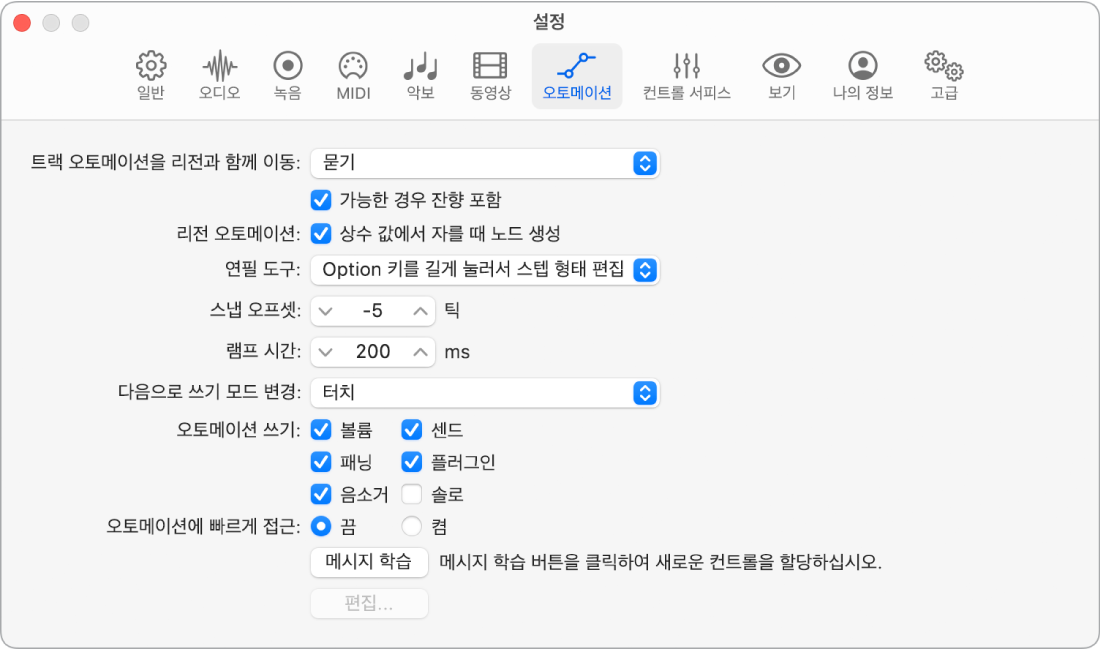The height and width of the screenshot is (649, 1101).
Task: Click the 메시지 학습 button
Action: coord(369,563)
